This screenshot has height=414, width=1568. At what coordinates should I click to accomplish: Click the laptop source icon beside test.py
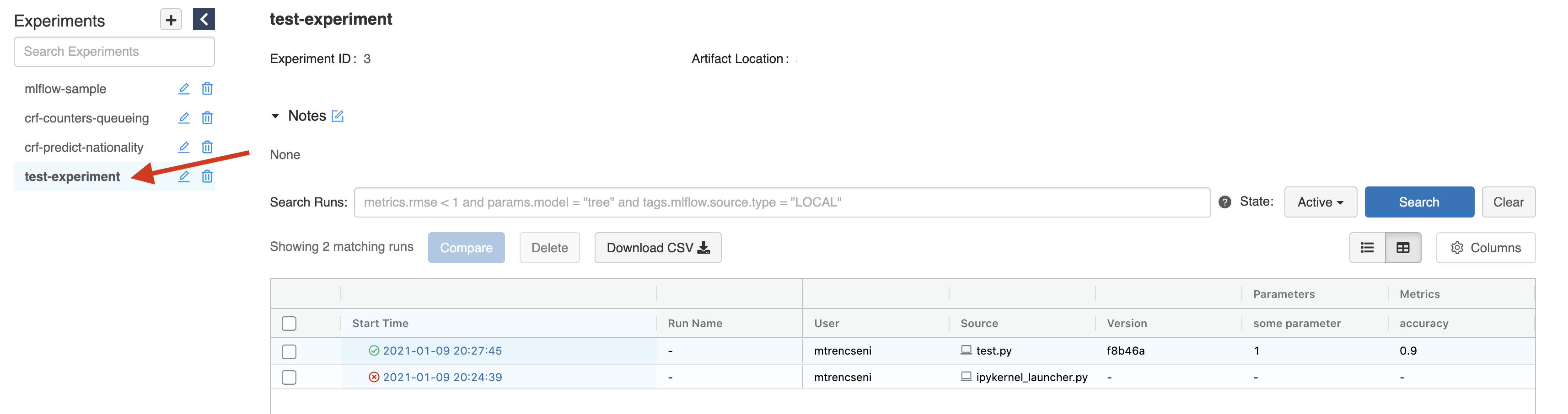tap(966, 350)
